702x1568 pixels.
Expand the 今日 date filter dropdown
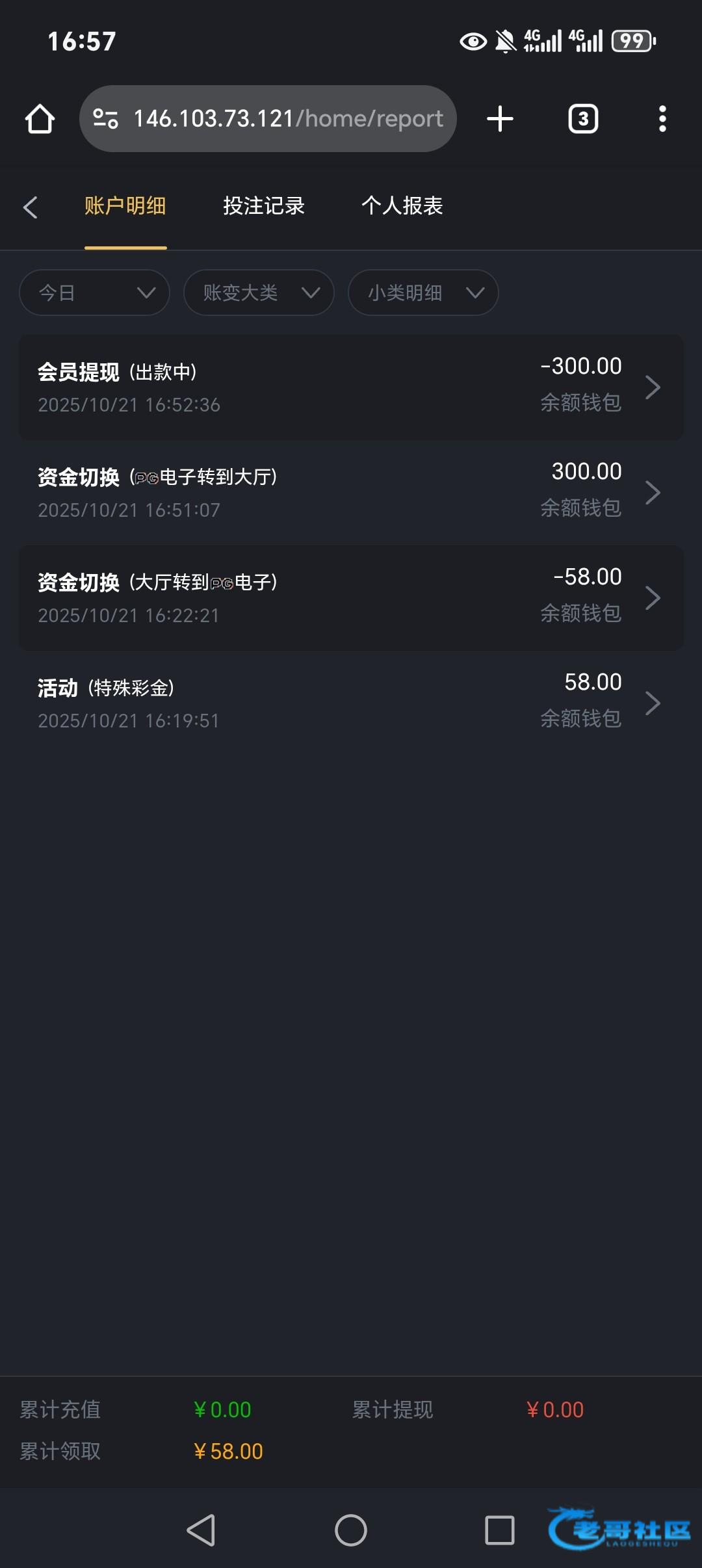[x=95, y=293]
